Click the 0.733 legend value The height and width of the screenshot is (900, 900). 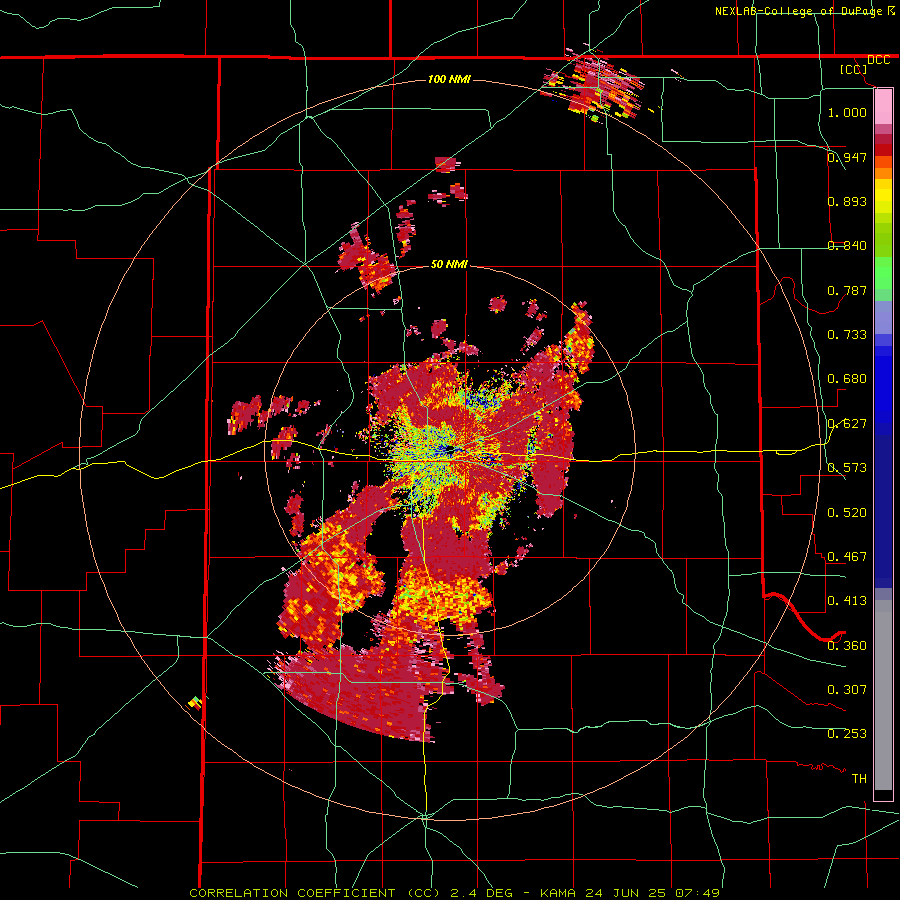tap(847, 334)
